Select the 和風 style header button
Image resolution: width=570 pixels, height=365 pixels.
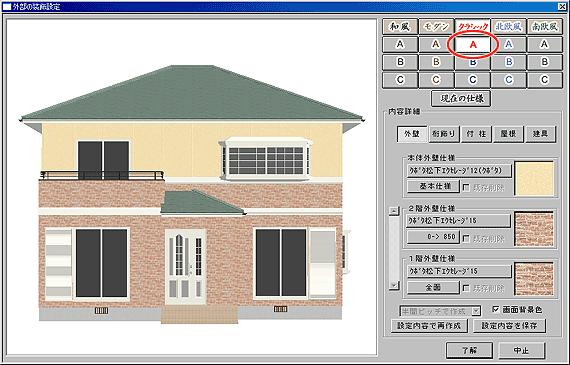[400, 27]
